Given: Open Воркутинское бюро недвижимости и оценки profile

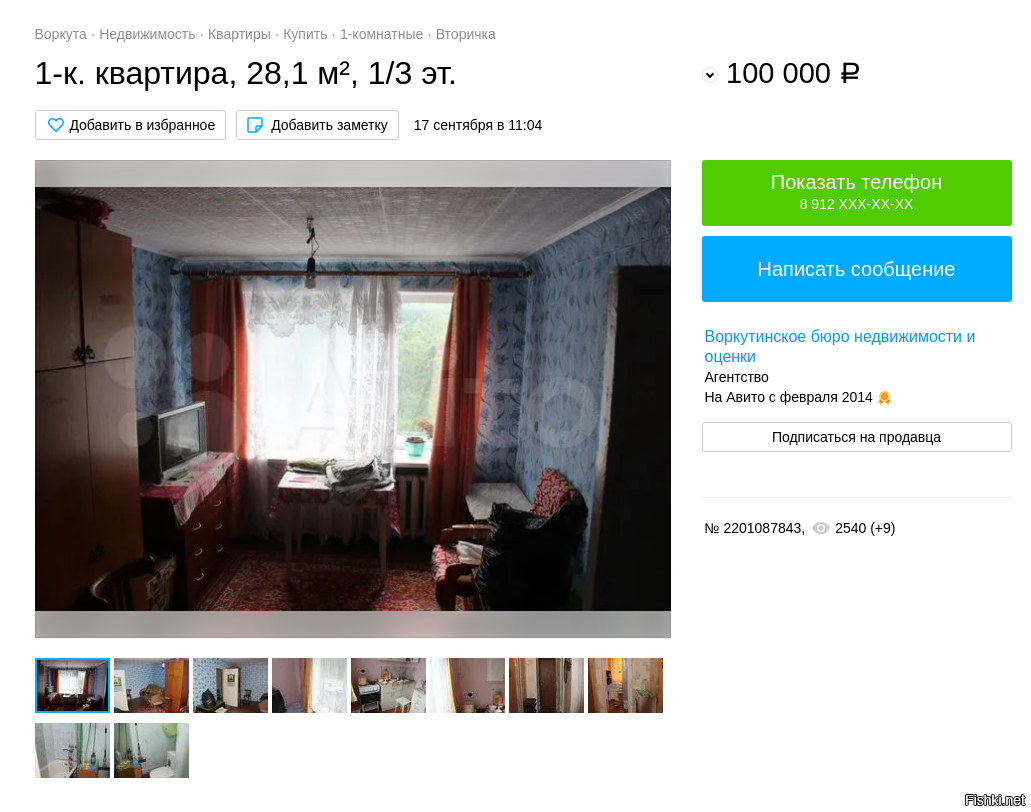Looking at the screenshot, I should tap(839, 346).
